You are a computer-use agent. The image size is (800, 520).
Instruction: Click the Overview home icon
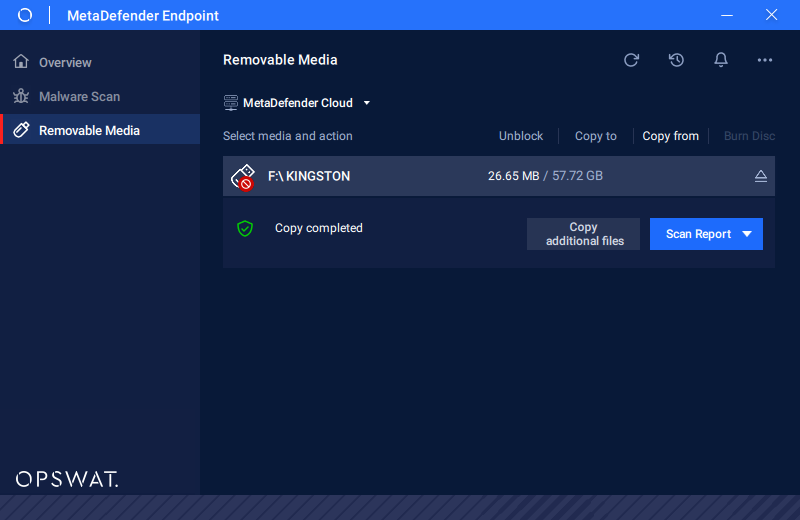point(21,61)
